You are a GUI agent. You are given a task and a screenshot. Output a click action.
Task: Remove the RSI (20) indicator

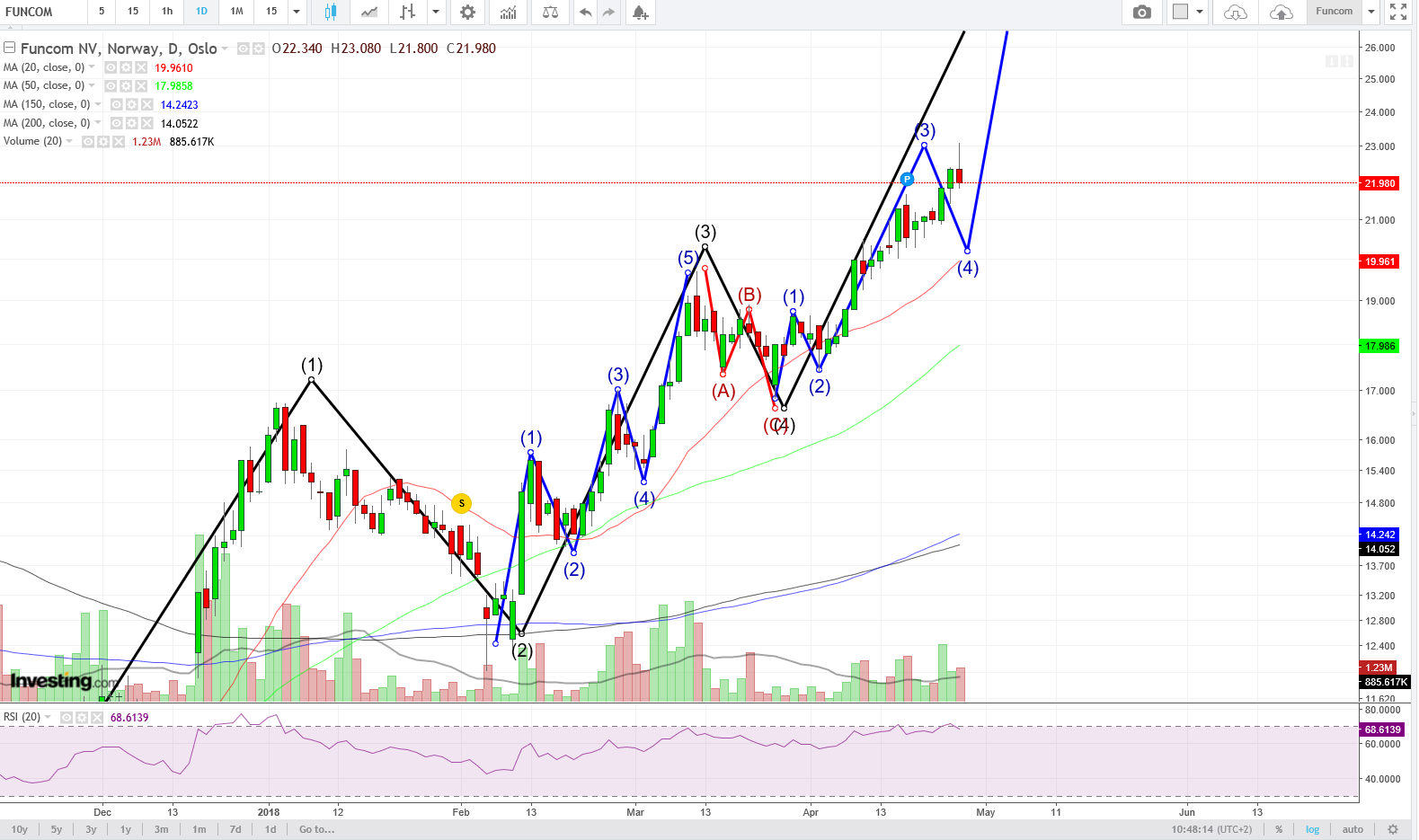(x=96, y=718)
